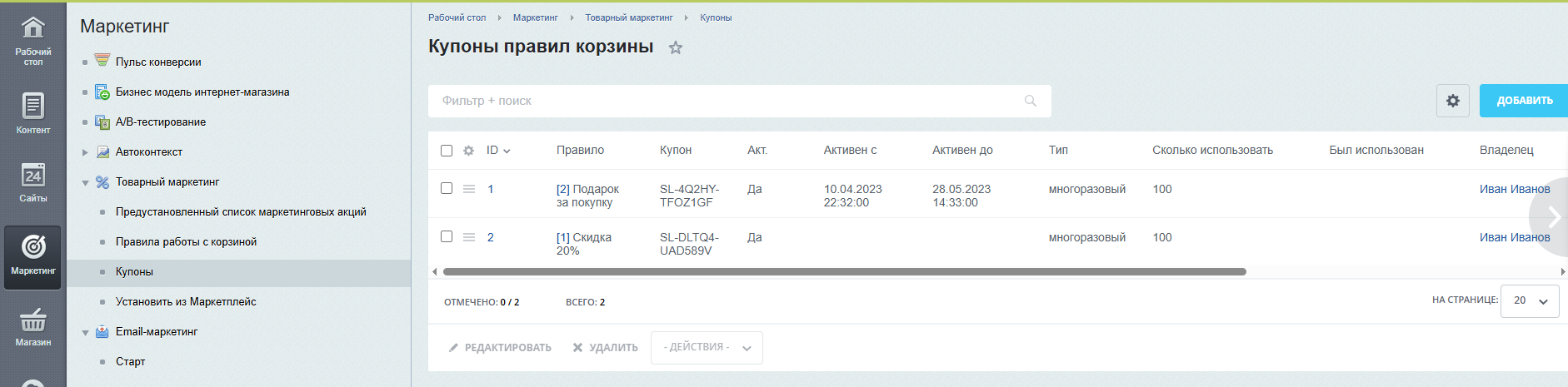The image size is (1568, 387).
Task: Add page to favorites with star icon
Action: tap(676, 47)
